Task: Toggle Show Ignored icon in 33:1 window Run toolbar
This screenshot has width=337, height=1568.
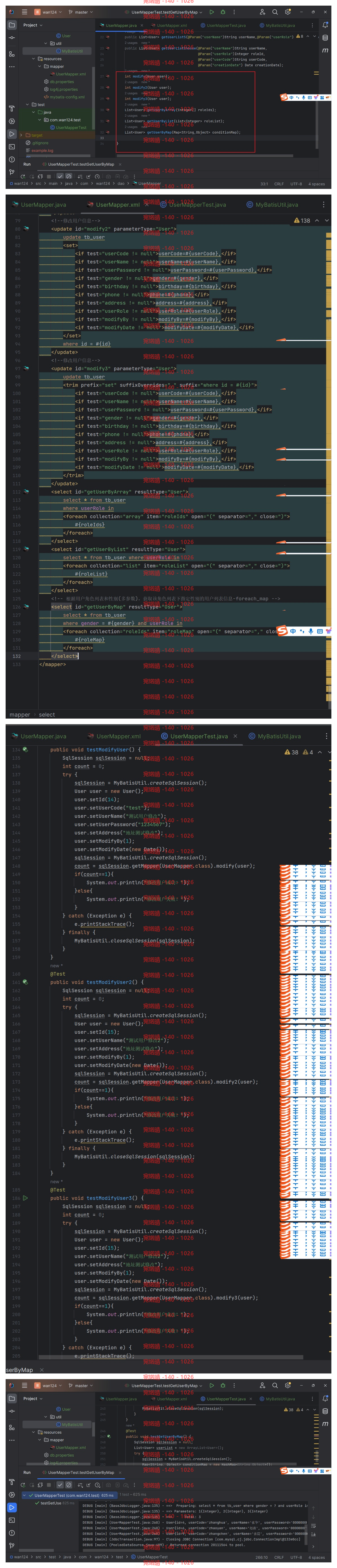Action: pos(68,177)
